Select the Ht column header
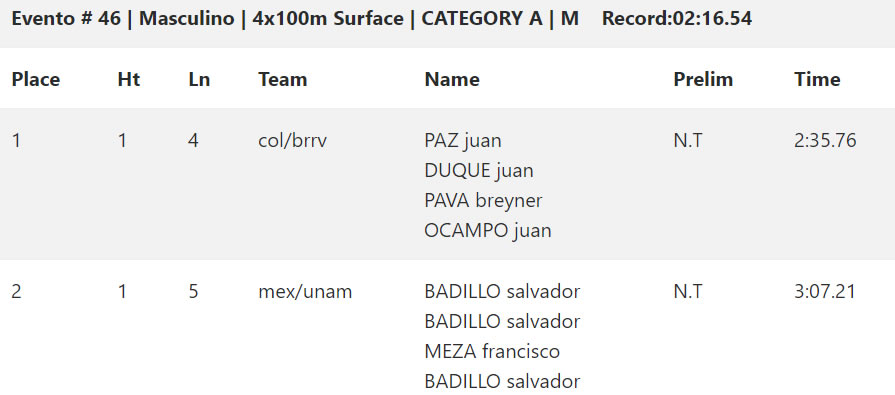This screenshot has height=395, width=895. pyautogui.click(x=128, y=79)
